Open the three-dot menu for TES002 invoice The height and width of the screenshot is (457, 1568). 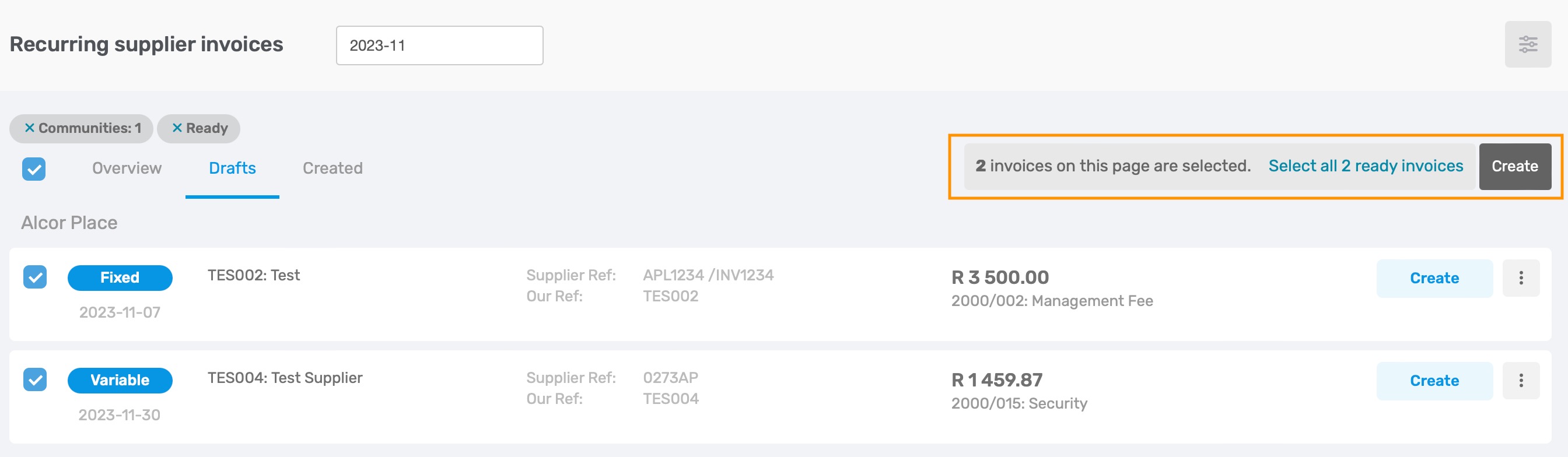[1521, 278]
